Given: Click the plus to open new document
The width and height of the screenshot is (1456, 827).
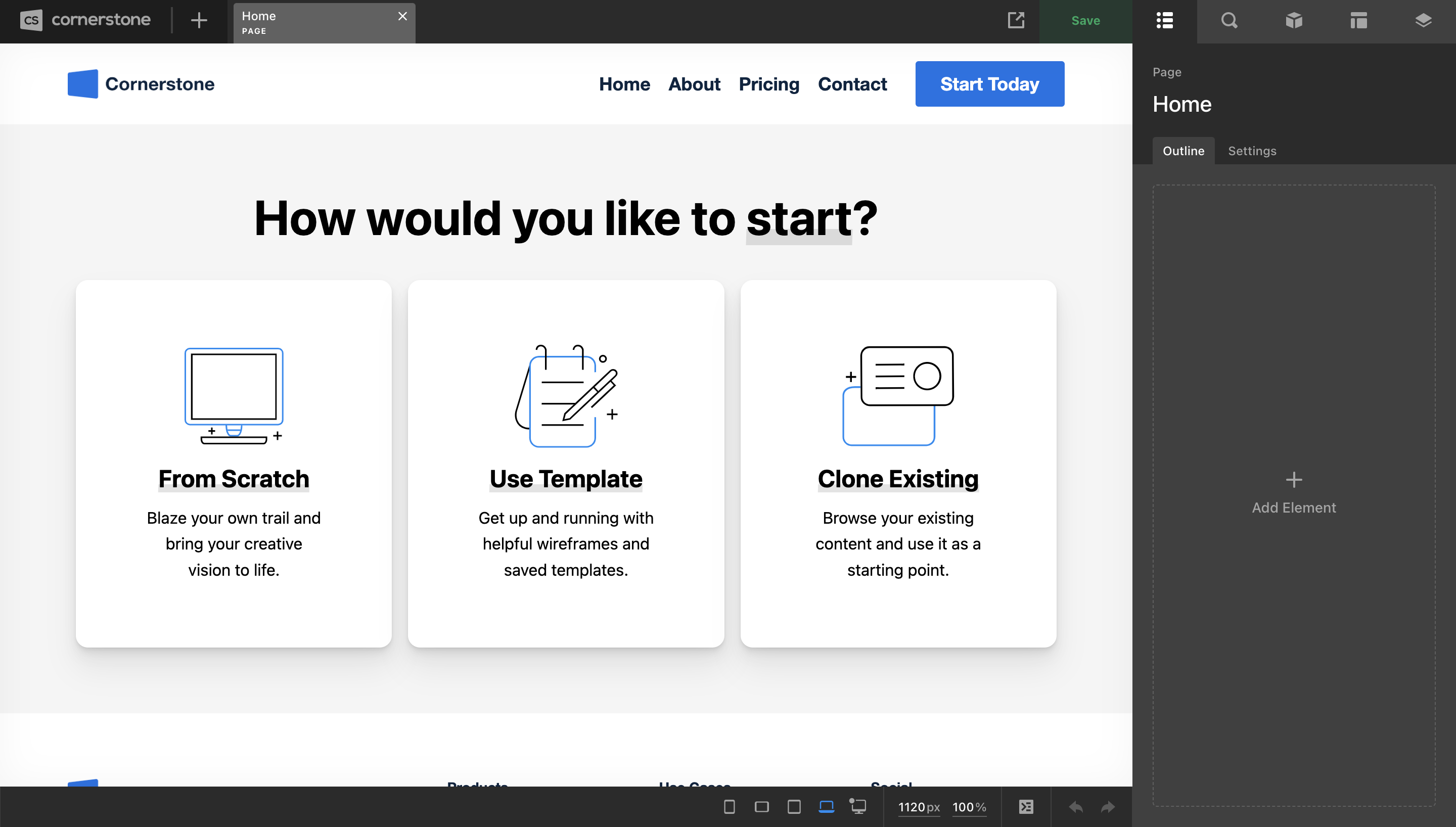Looking at the screenshot, I should 199,21.
